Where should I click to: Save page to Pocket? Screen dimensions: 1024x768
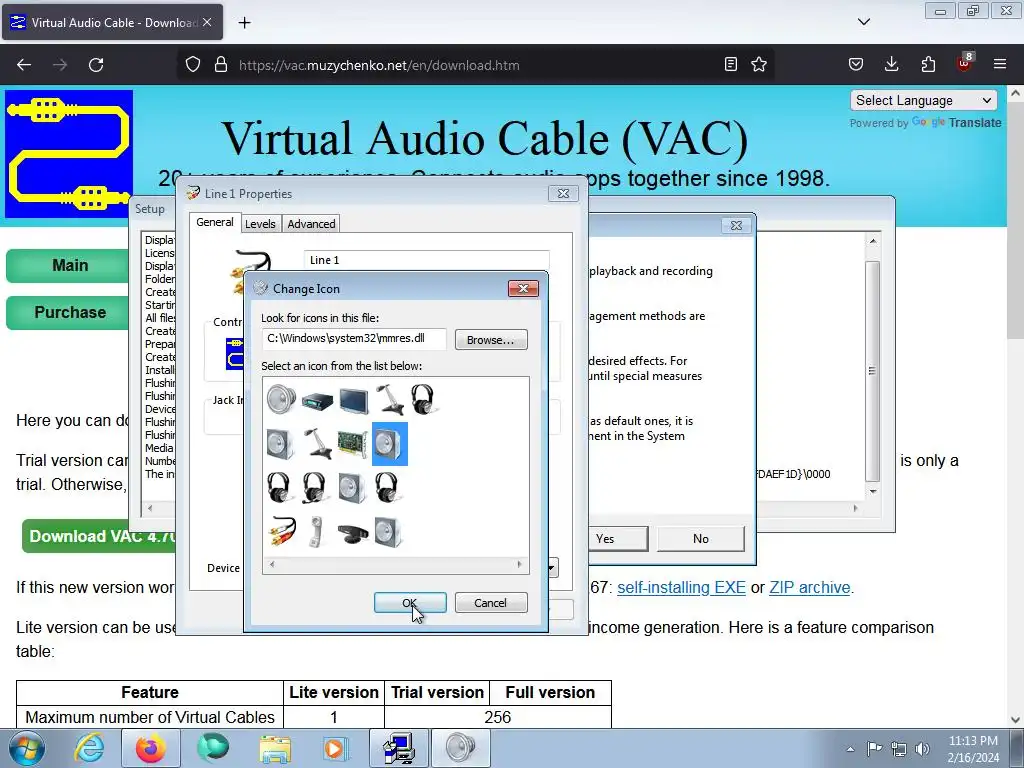(x=856, y=65)
